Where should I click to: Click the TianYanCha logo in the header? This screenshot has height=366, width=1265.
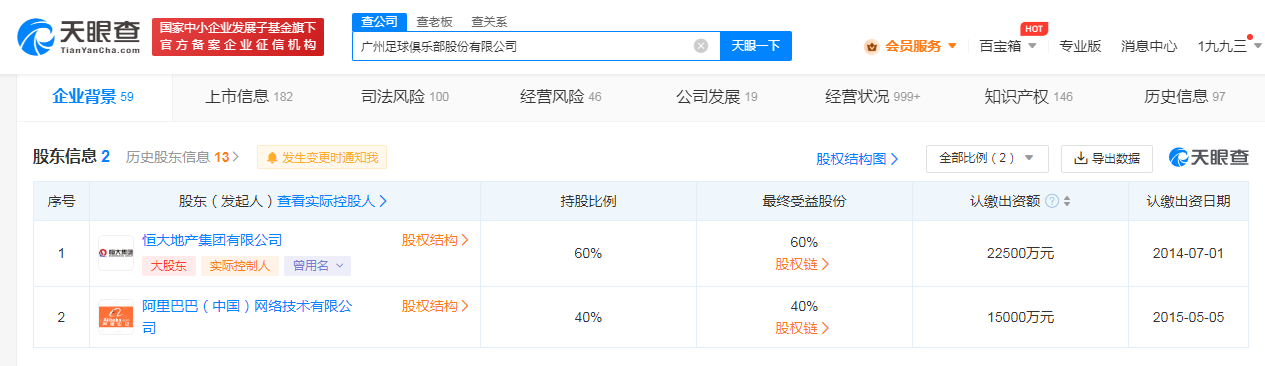coord(78,36)
